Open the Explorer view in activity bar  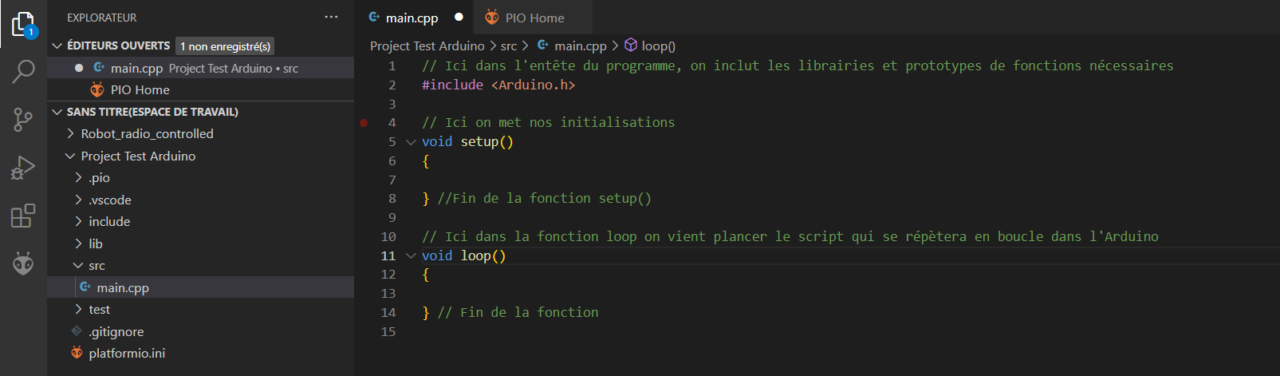click(x=23, y=24)
